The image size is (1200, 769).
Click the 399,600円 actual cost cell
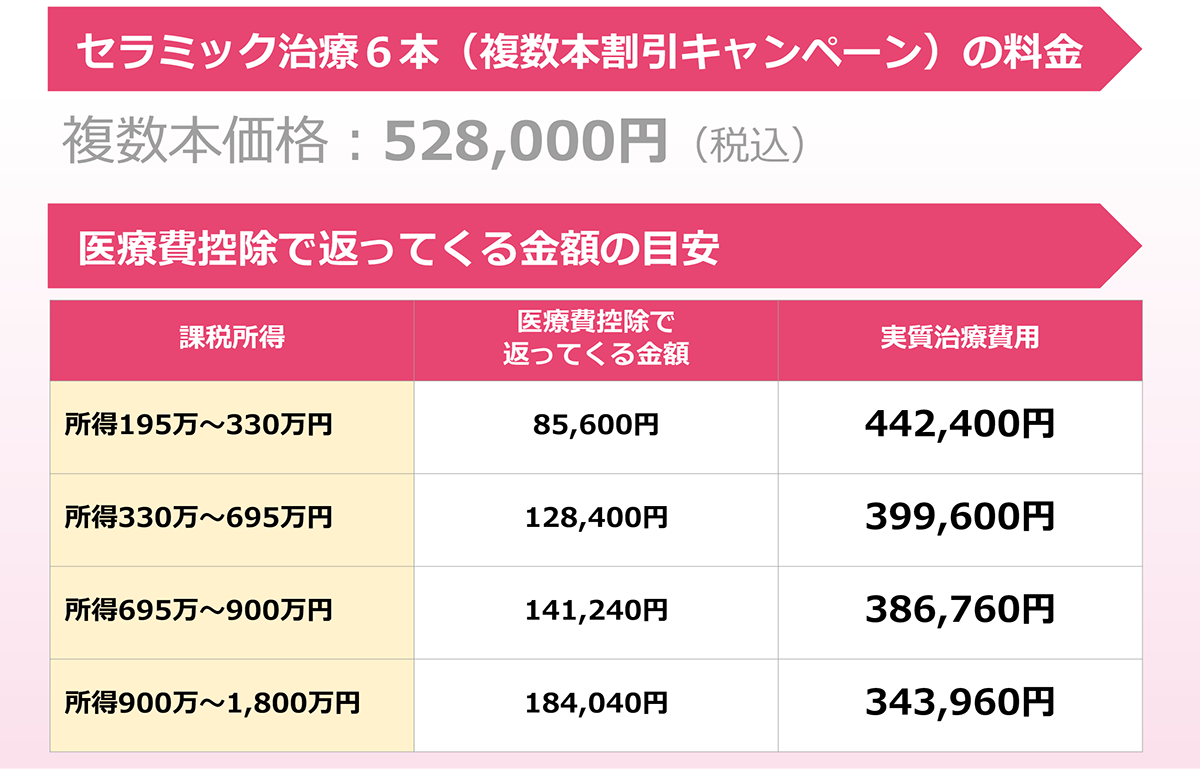click(960, 518)
